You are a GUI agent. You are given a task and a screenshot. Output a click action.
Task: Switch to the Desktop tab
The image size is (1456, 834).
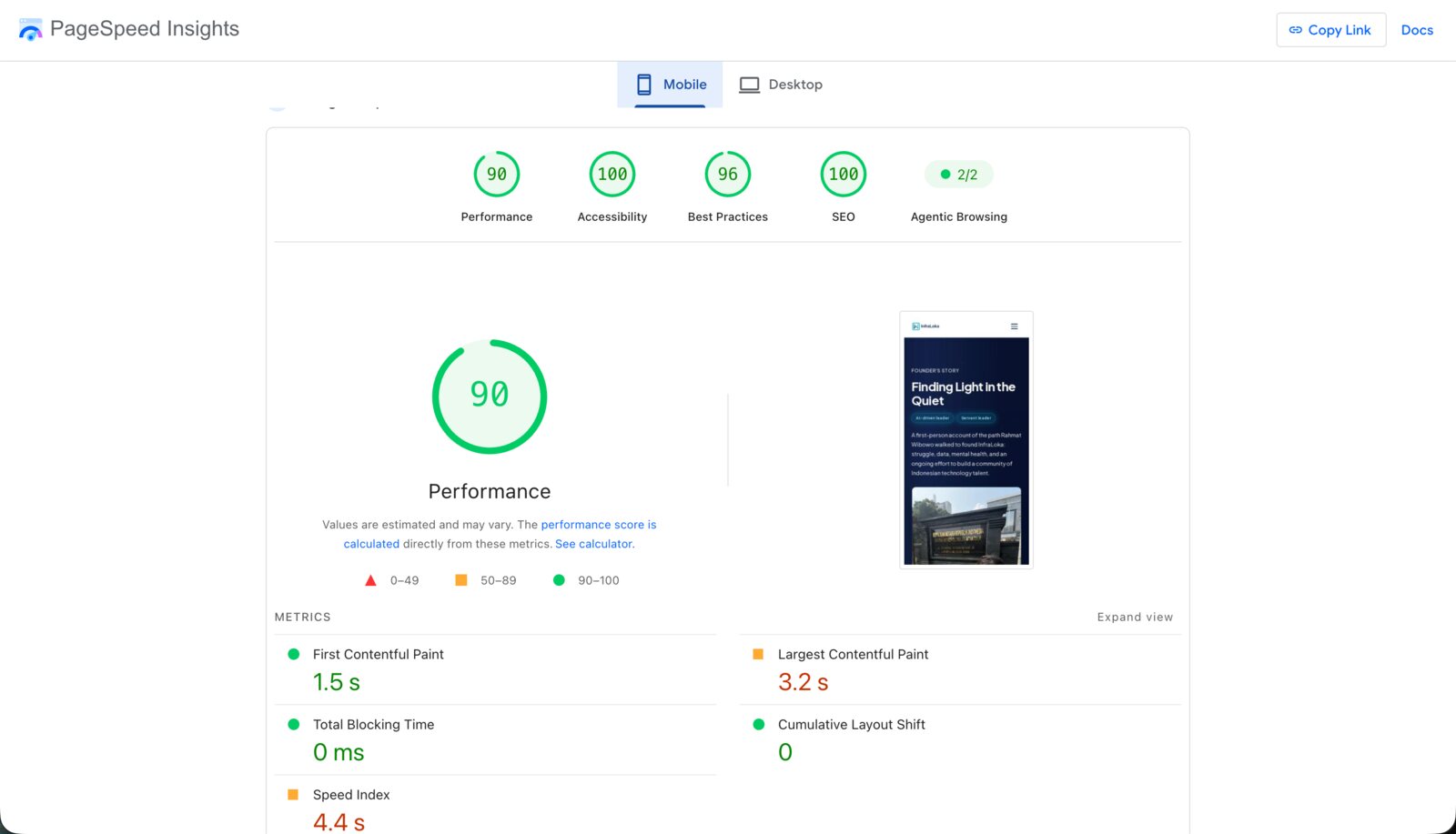[781, 85]
